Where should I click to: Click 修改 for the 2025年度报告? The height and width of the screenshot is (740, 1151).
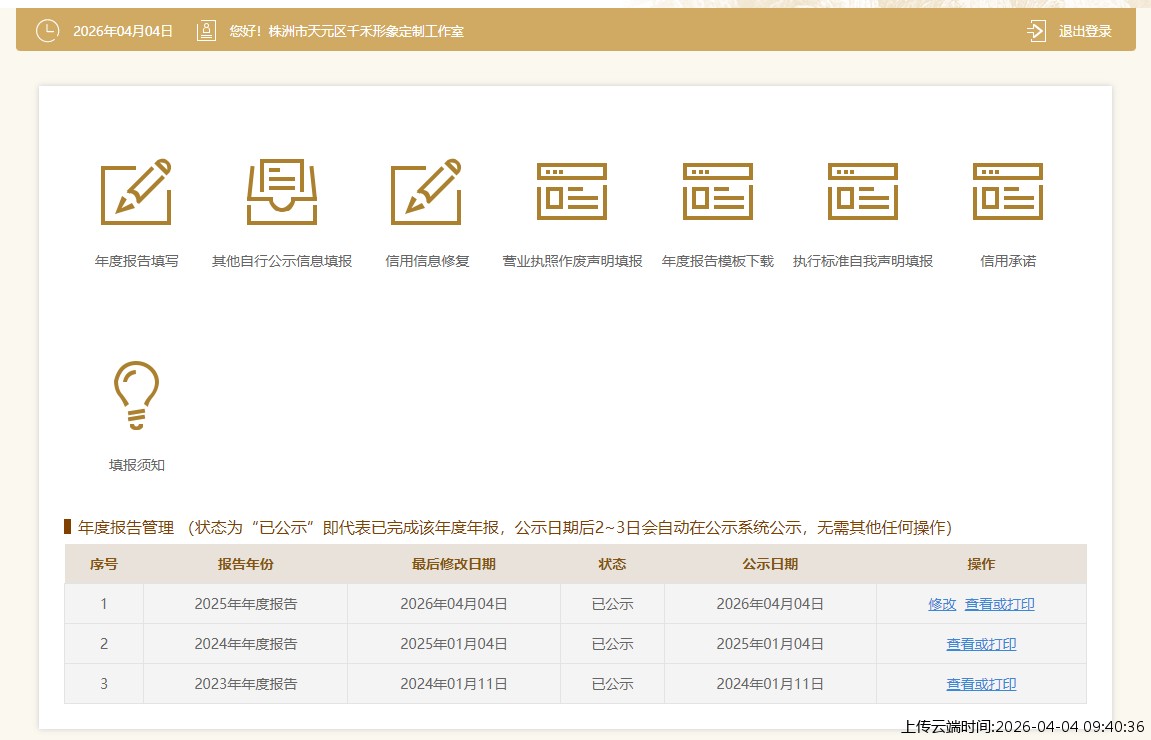942,604
